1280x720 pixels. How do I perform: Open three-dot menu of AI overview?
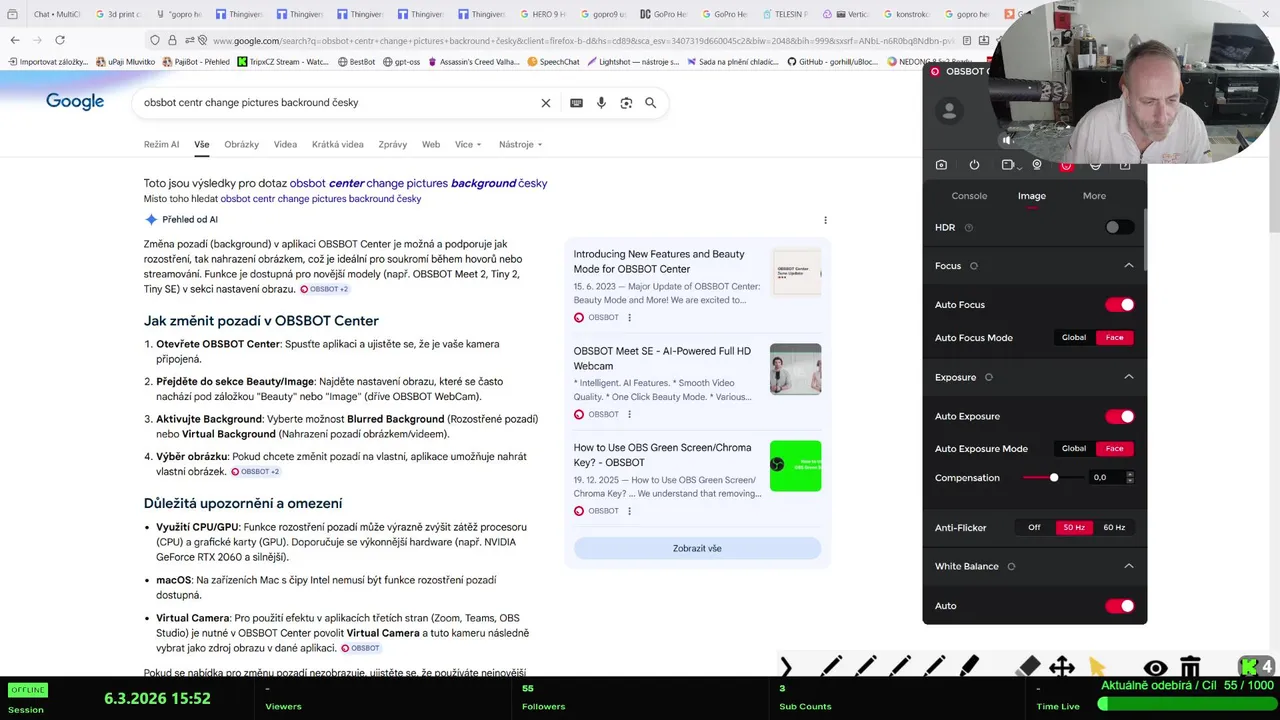click(825, 220)
